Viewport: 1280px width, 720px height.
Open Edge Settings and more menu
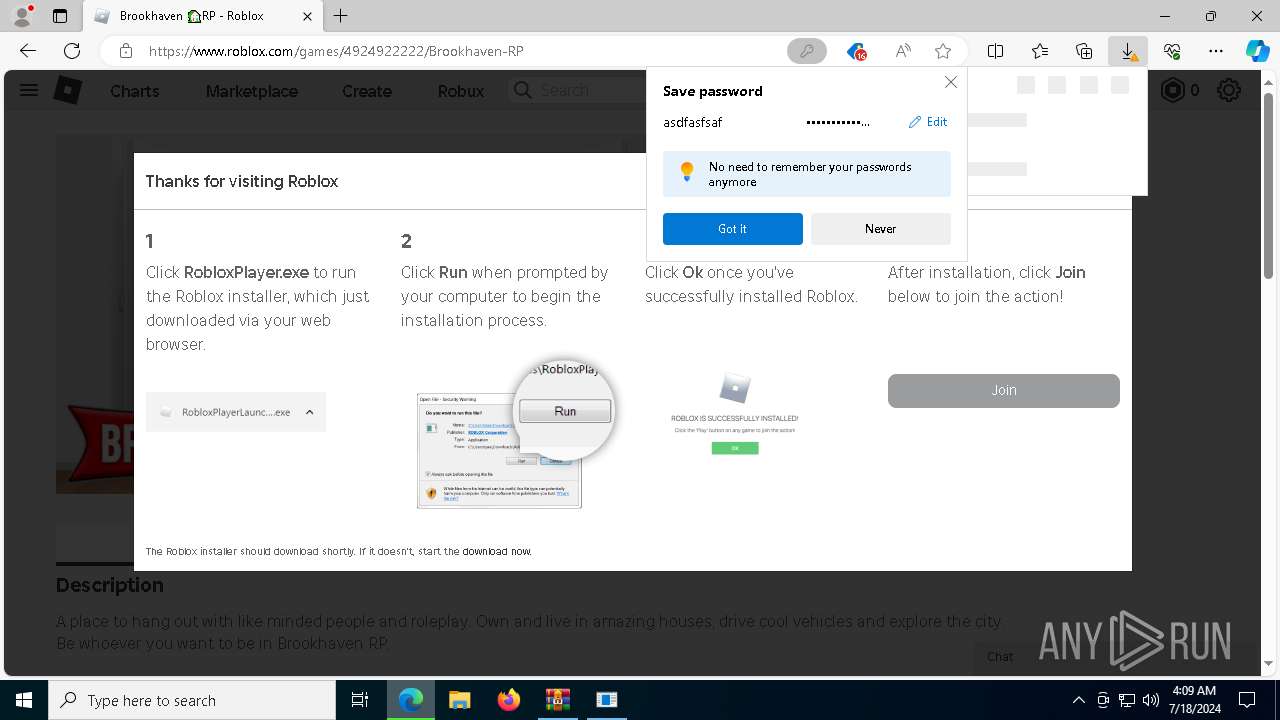pyautogui.click(x=1216, y=51)
